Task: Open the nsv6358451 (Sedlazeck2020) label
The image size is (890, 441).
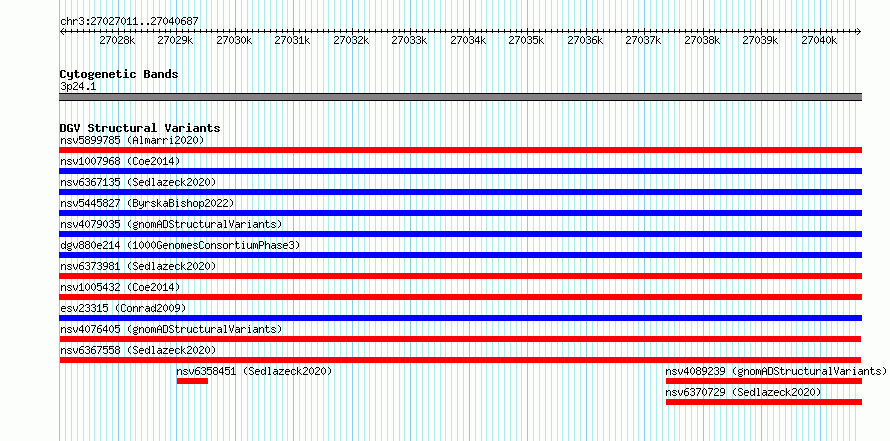Action: [x=254, y=371]
